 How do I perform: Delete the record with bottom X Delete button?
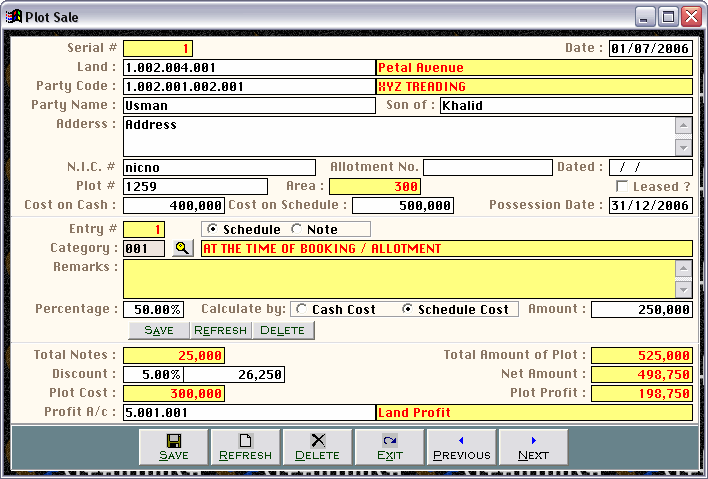[317, 447]
